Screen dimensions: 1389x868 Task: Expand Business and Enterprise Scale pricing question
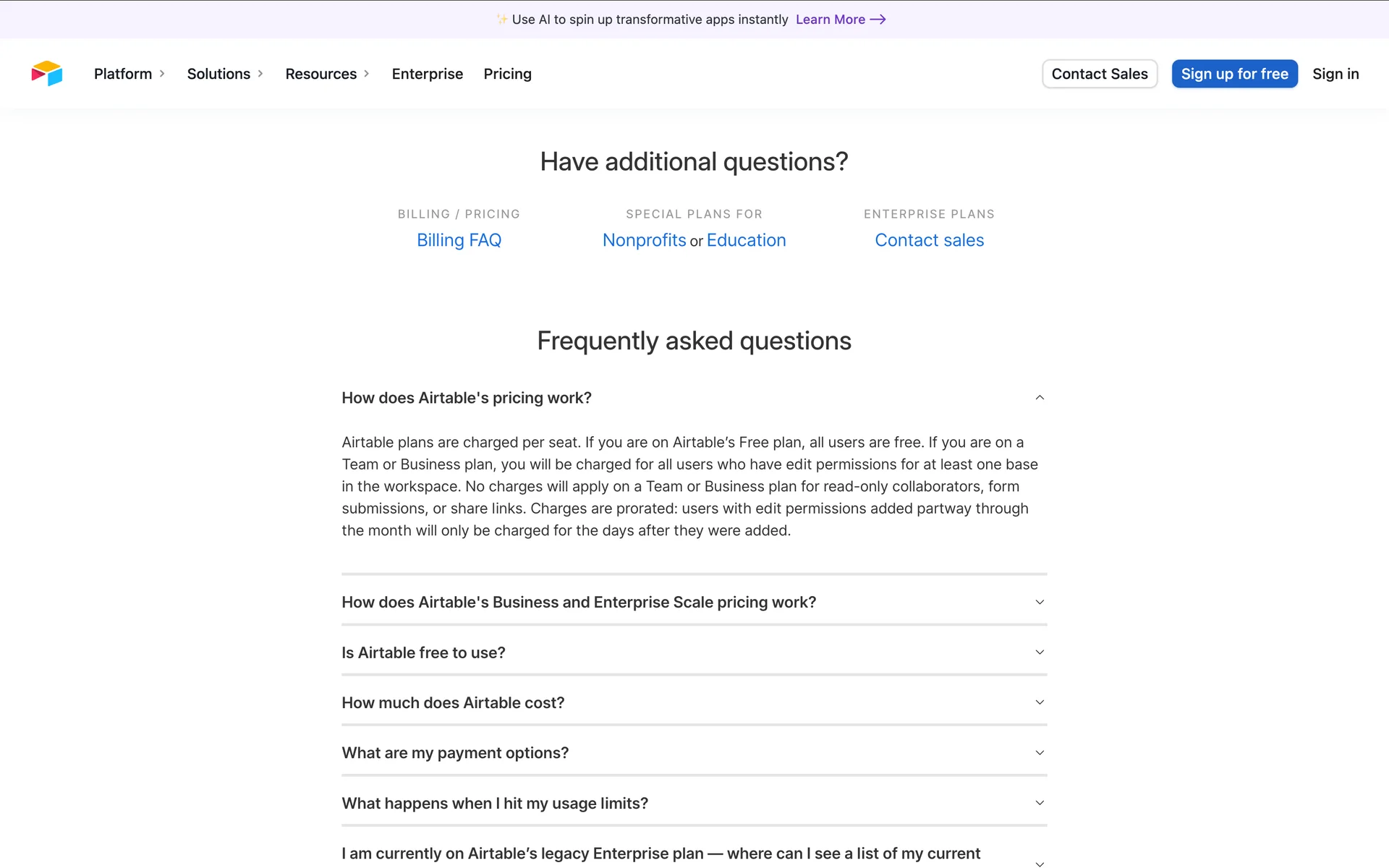click(1039, 603)
